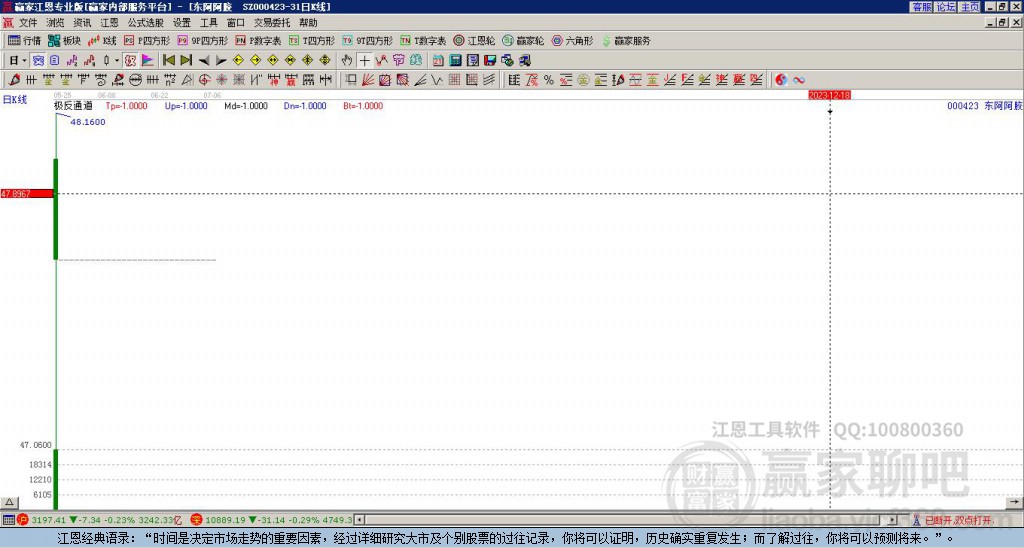The image size is (1024, 548).
Task: Toggle the crosshair cursor tool
Action: click(364, 60)
